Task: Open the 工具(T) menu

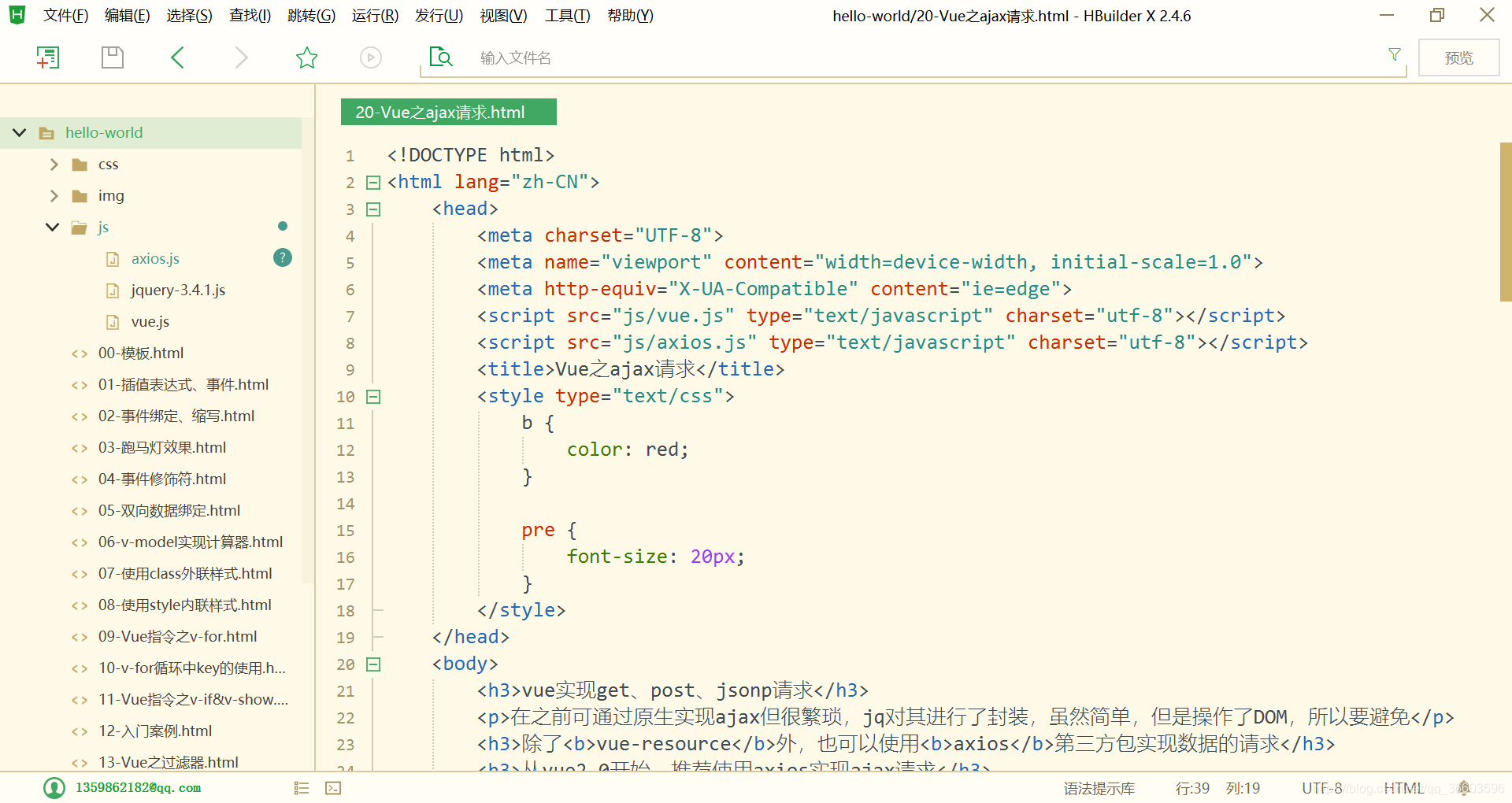Action: (x=568, y=16)
